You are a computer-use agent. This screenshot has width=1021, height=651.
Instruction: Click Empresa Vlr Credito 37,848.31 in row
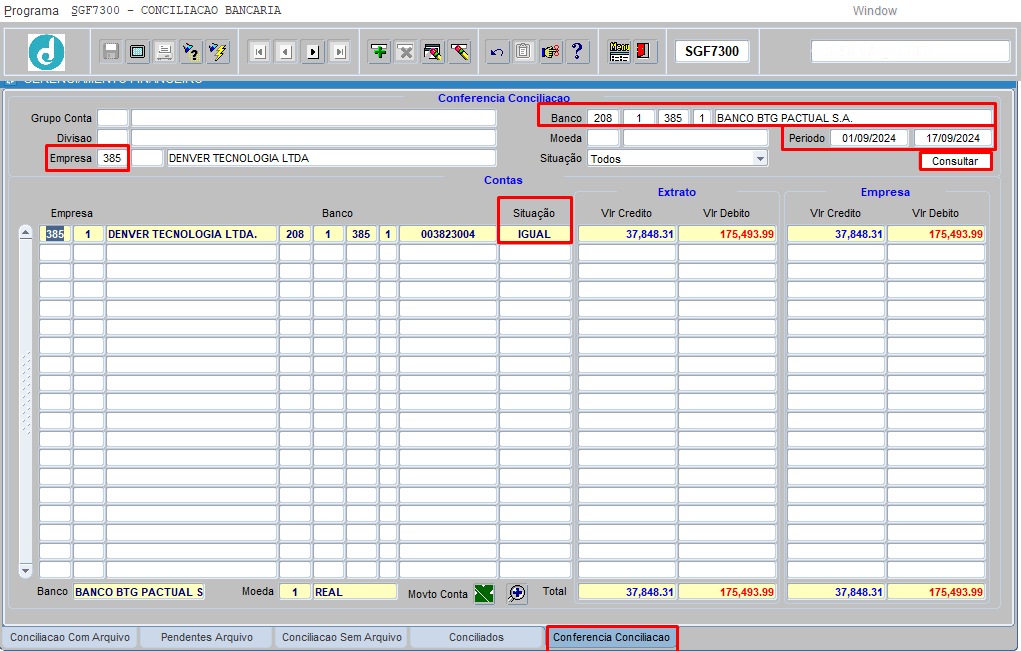coord(836,234)
